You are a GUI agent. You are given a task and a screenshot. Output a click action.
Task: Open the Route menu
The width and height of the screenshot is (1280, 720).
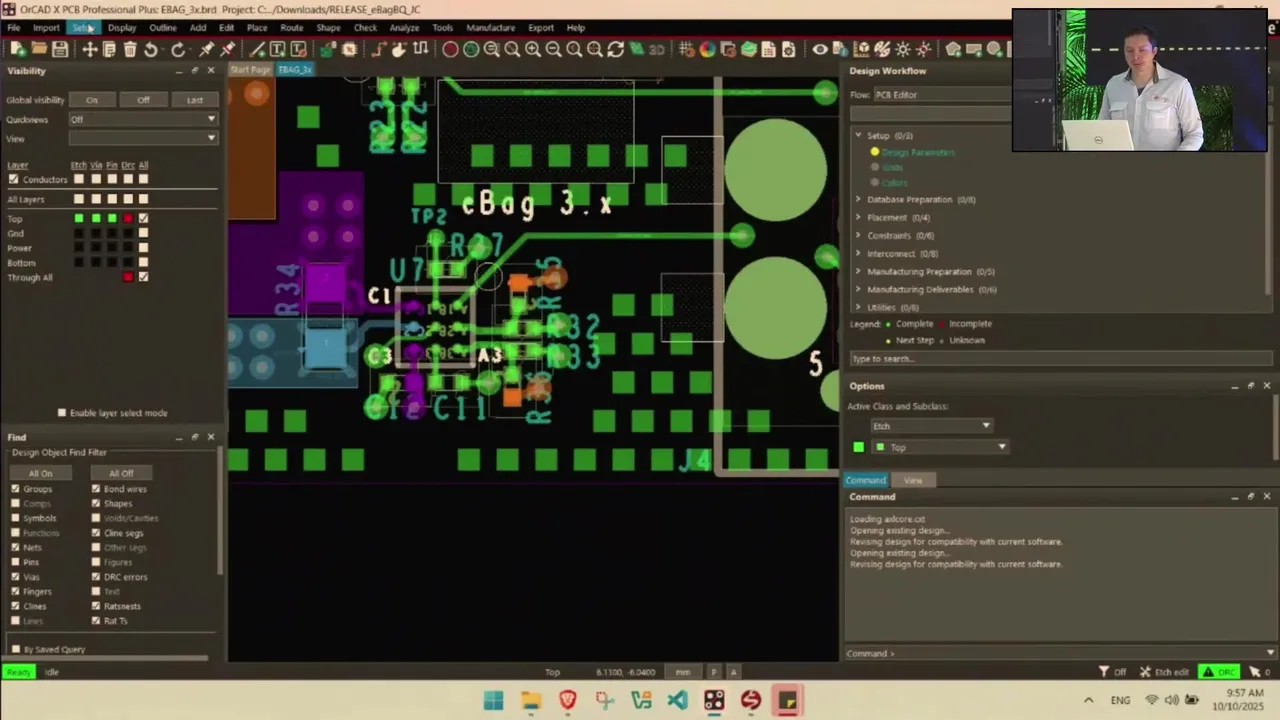(x=291, y=27)
